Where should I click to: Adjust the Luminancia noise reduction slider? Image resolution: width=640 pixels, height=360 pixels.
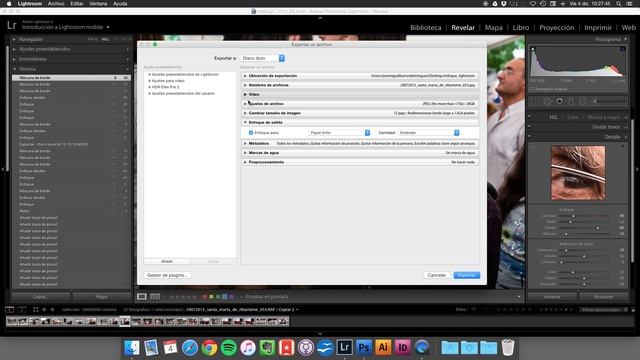pyautogui.click(x=566, y=250)
